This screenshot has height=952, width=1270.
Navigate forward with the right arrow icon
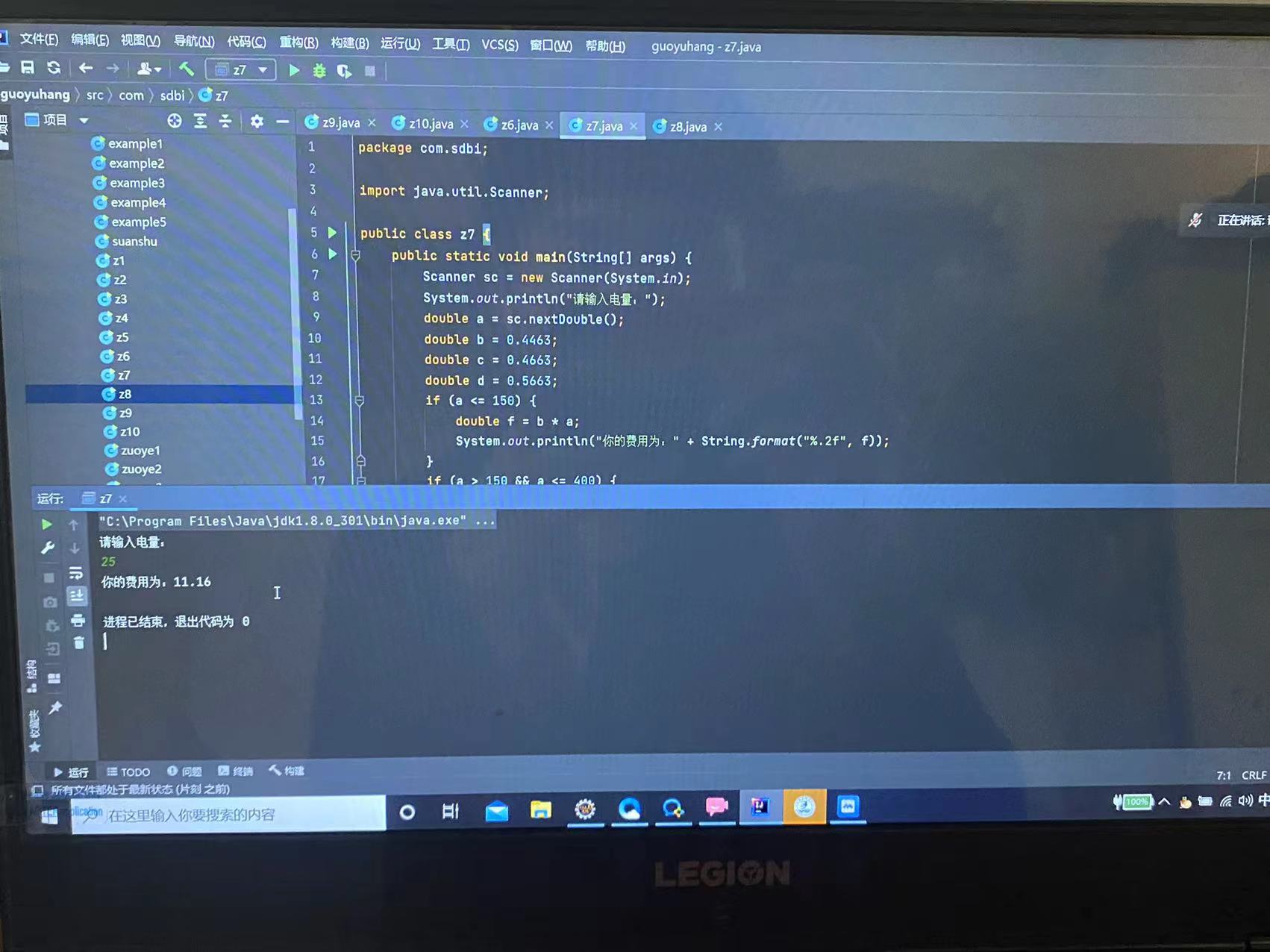coord(112,69)
